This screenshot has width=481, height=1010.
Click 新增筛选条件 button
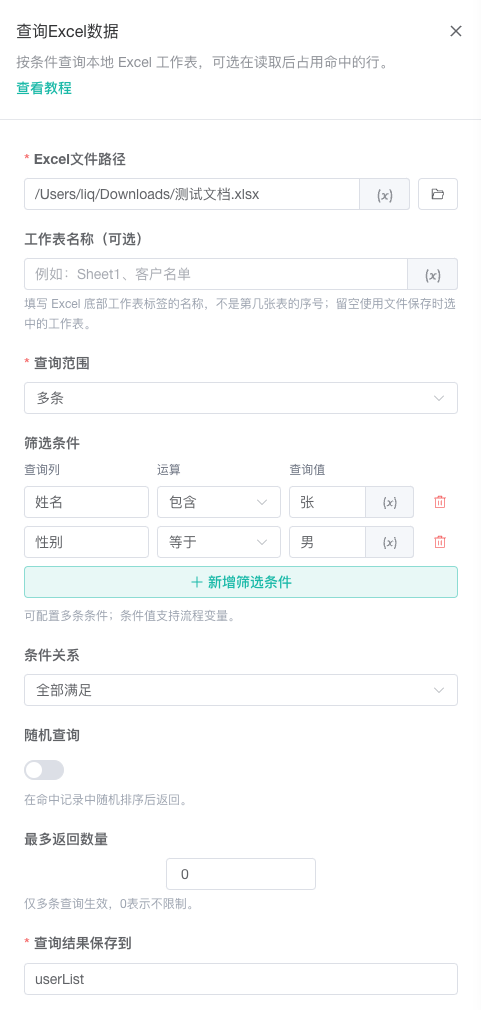tap(241, 582)
